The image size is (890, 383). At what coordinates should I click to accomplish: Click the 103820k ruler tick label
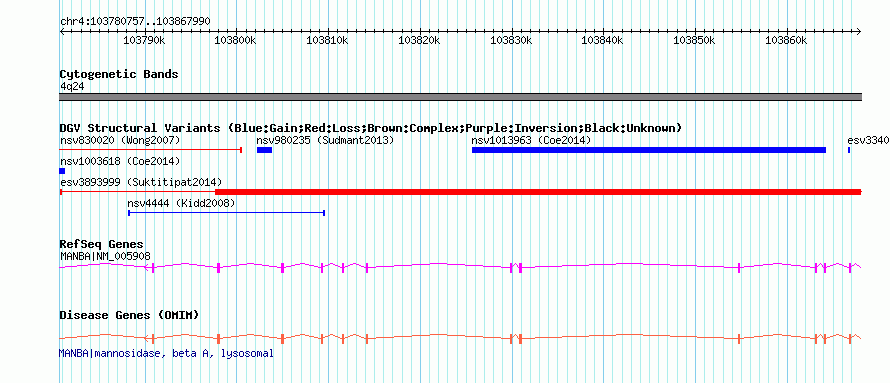(419, 40)
